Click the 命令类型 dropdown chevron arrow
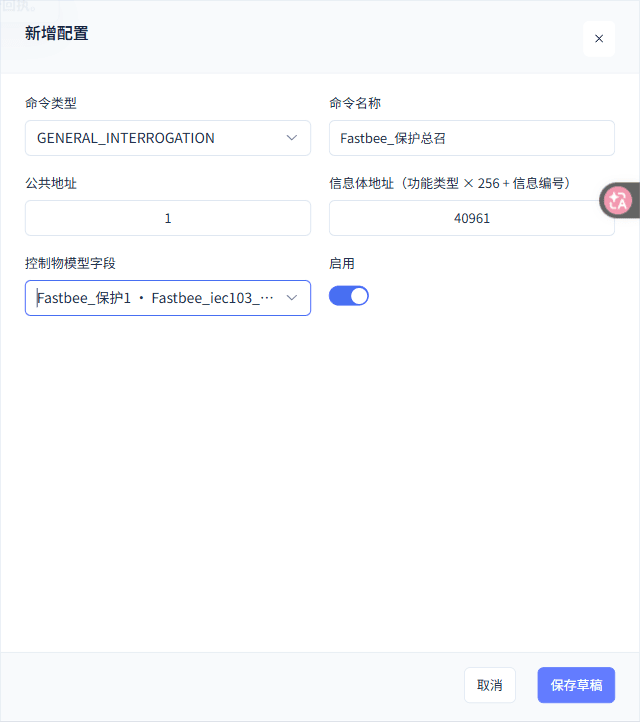The image size is (640, 722). coord(291,138)
